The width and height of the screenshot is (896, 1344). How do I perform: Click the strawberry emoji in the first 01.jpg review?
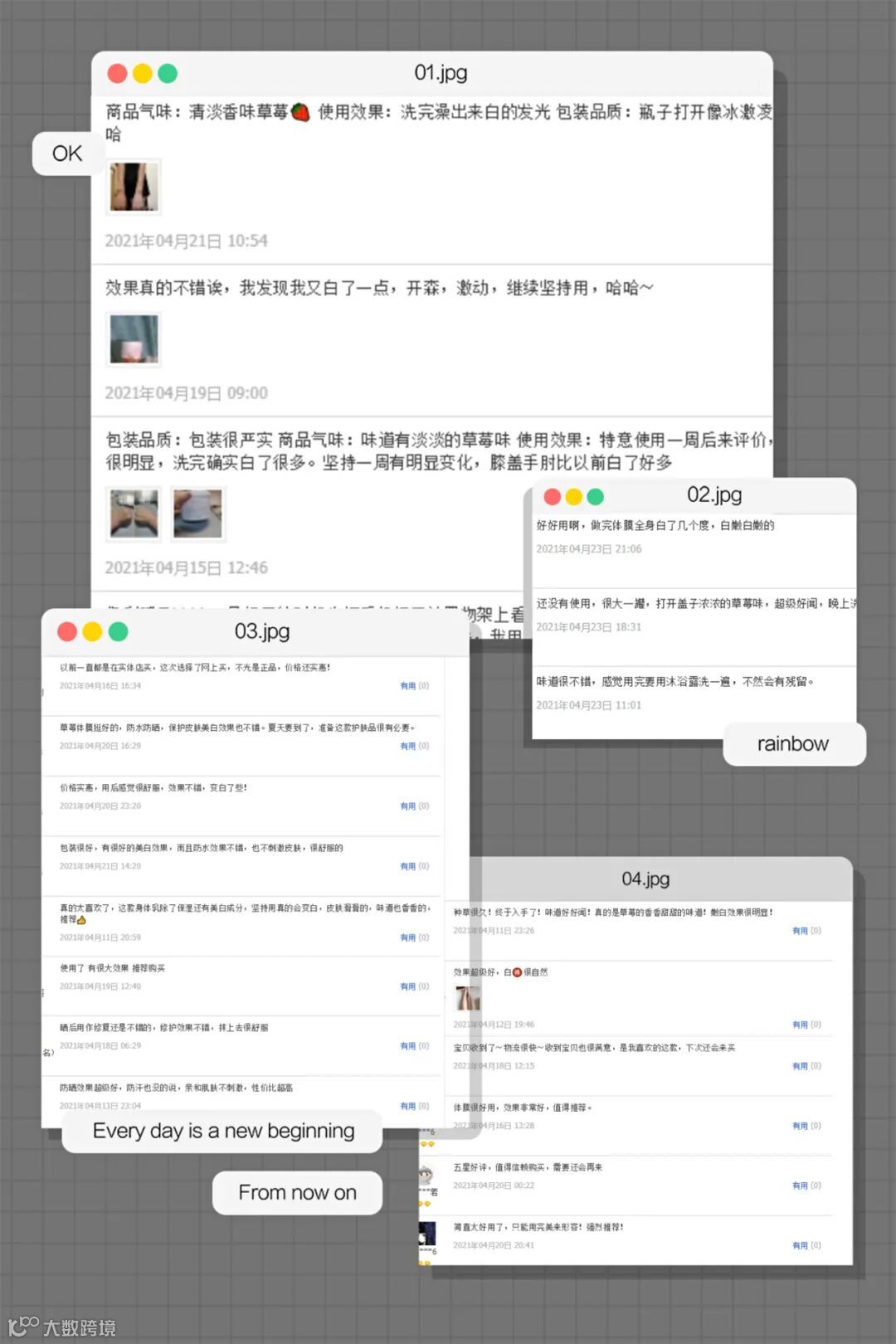tap(300, 112)
